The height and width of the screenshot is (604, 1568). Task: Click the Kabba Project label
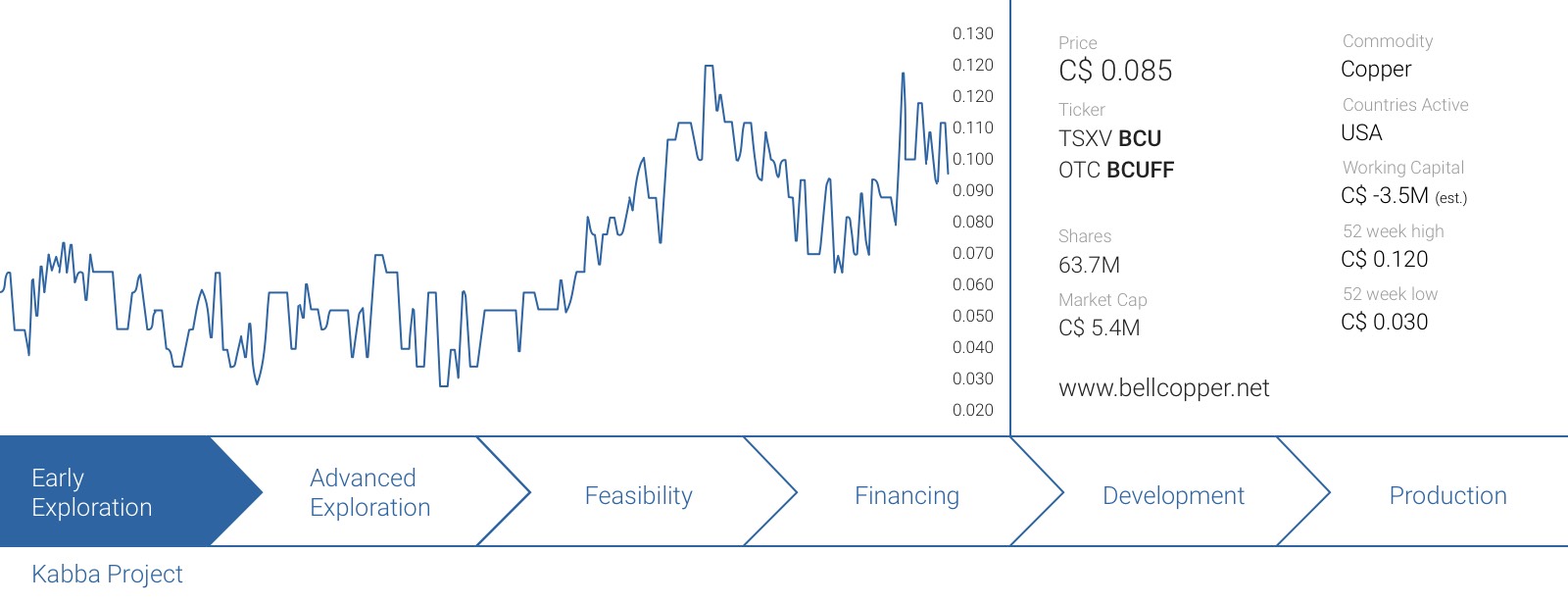click(107, 575)
